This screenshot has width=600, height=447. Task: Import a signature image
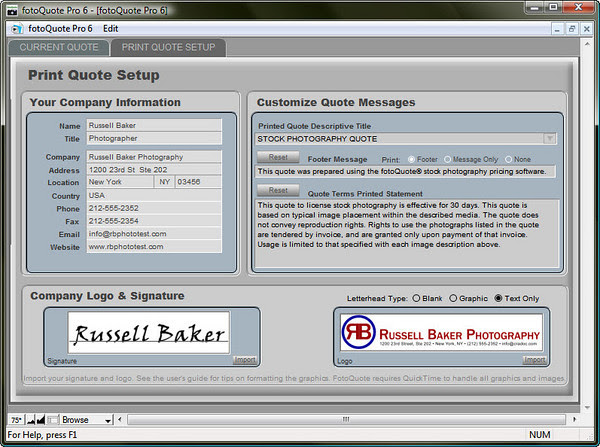[x=245, y=360]
